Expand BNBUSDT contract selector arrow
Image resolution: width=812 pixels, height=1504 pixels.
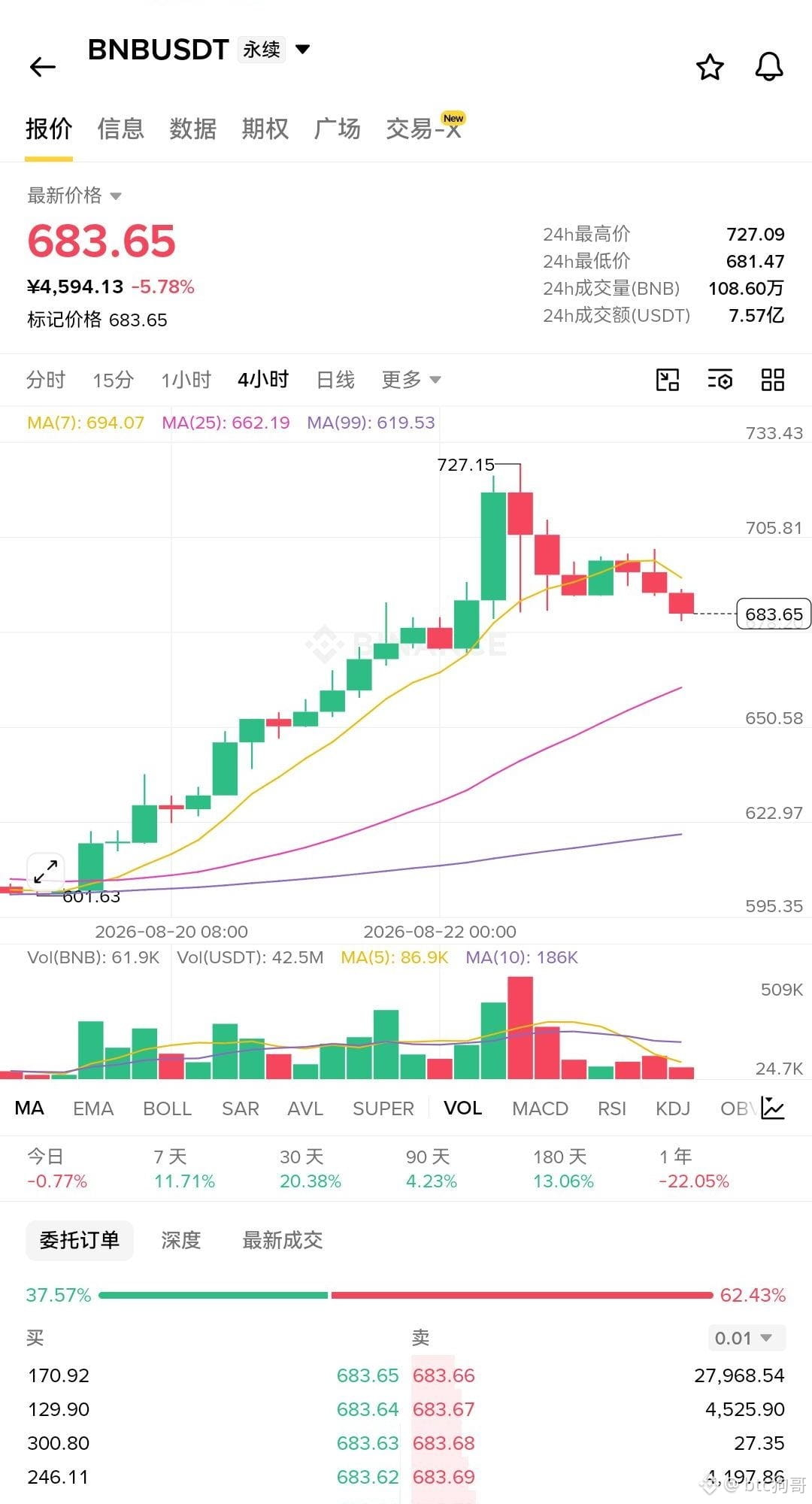(303, 50)
